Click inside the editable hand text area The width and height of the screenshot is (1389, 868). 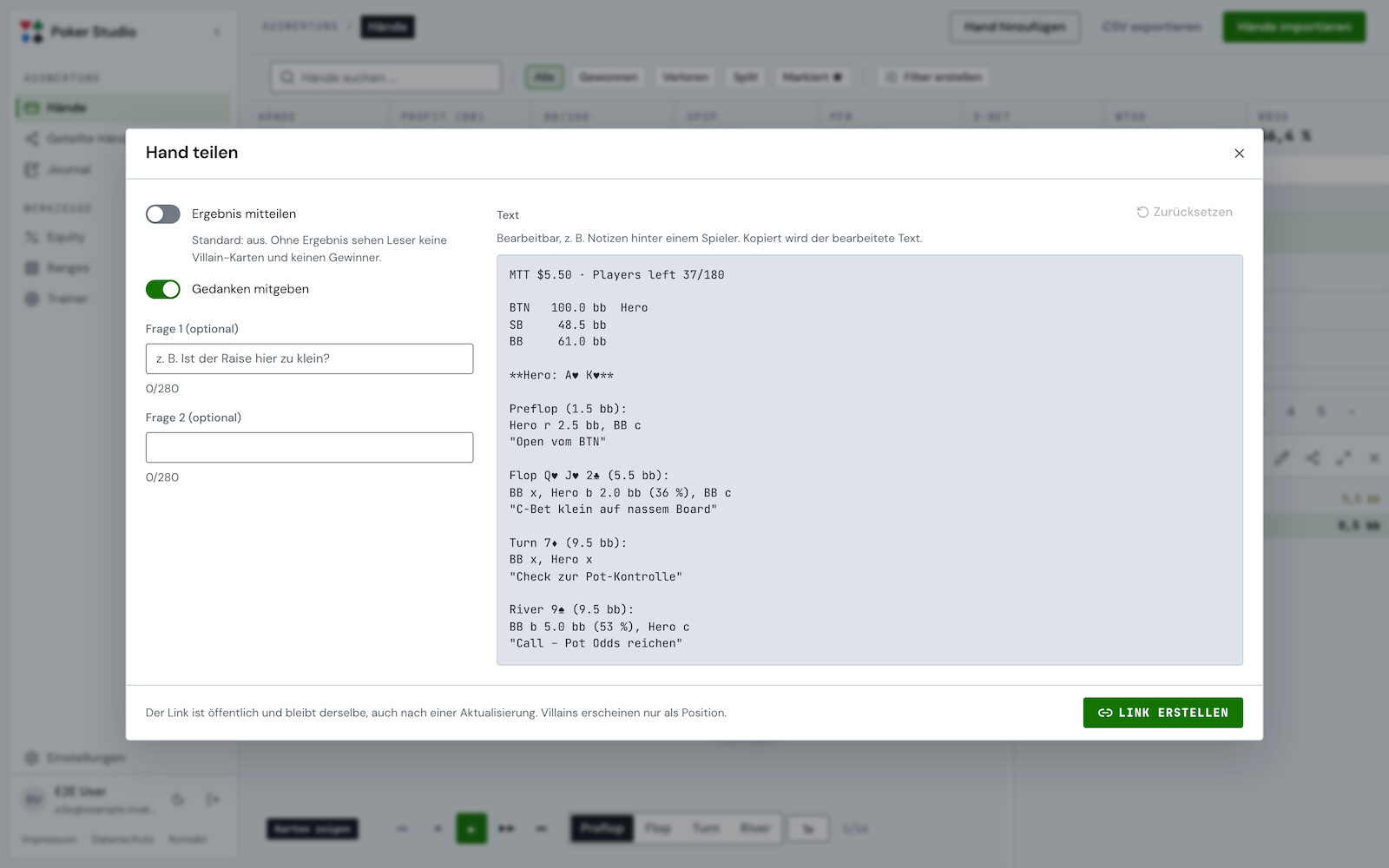coord(869,460)
